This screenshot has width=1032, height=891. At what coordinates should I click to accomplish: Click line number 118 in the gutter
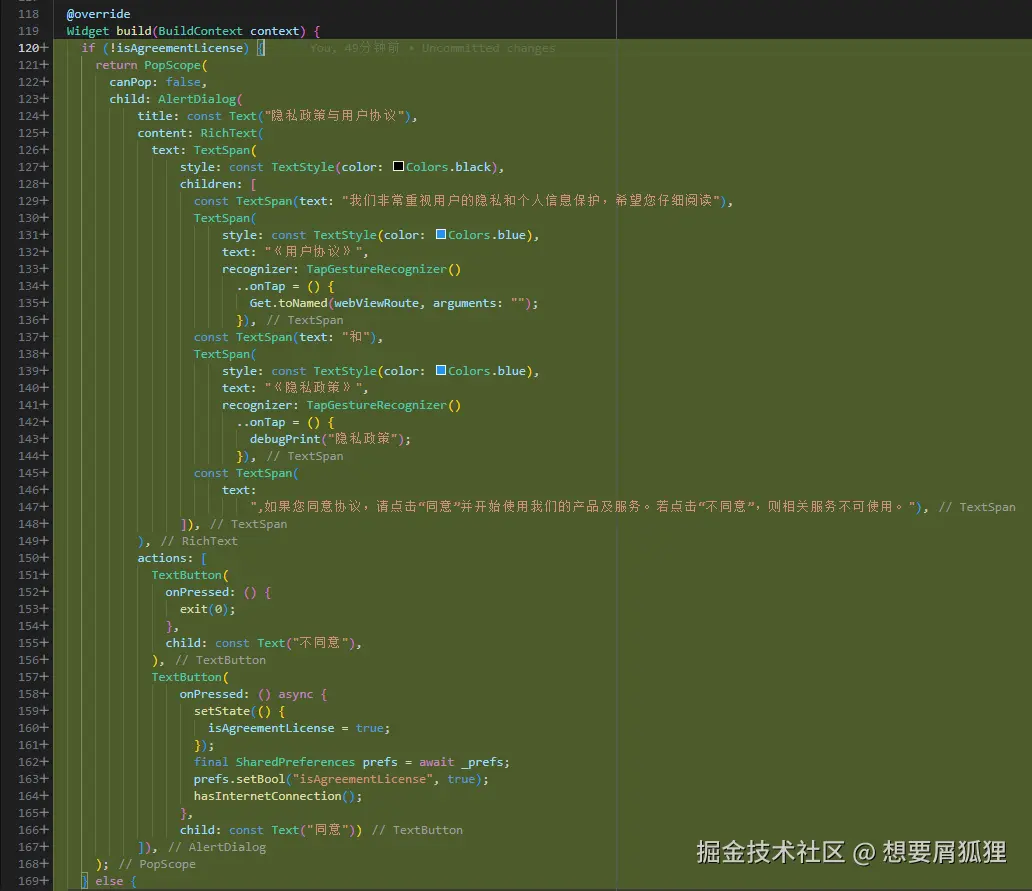(29, 14)
